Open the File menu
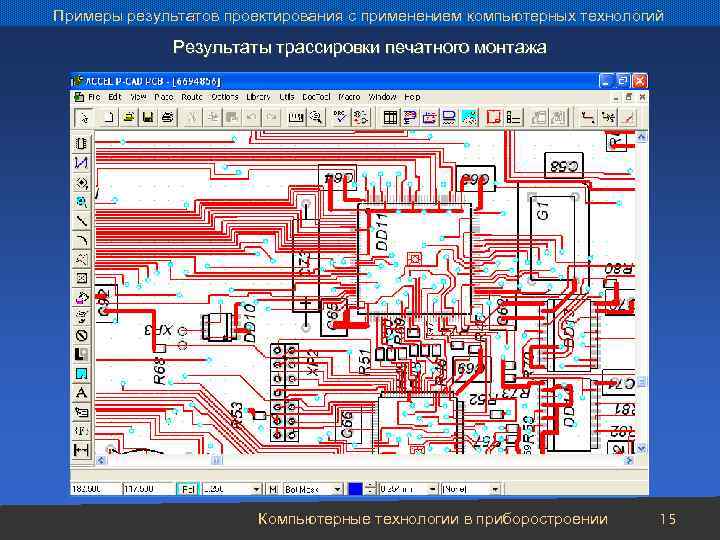 (94, 97)
